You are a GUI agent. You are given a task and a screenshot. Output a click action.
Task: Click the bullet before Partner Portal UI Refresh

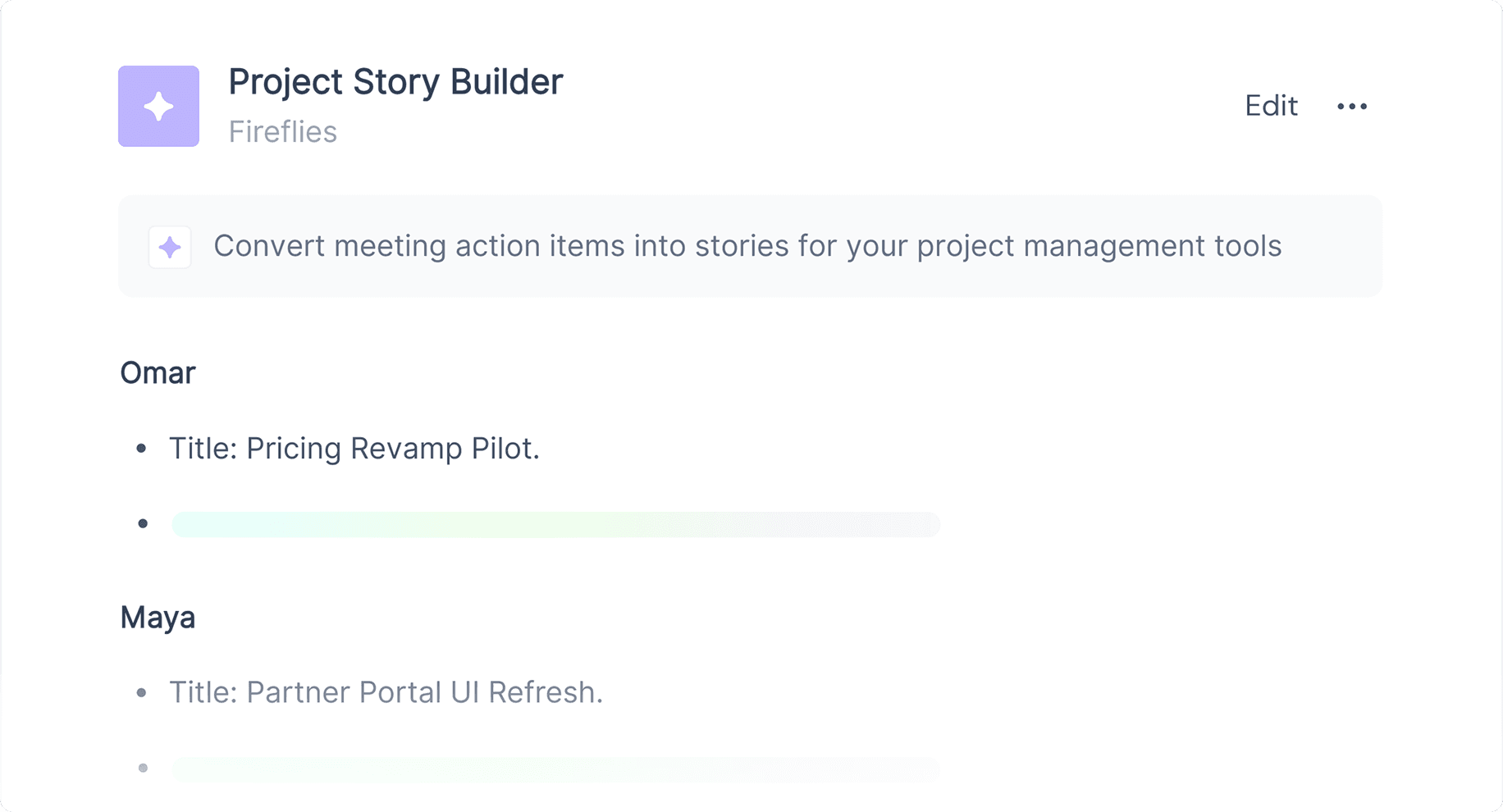[x=142, y=692]
